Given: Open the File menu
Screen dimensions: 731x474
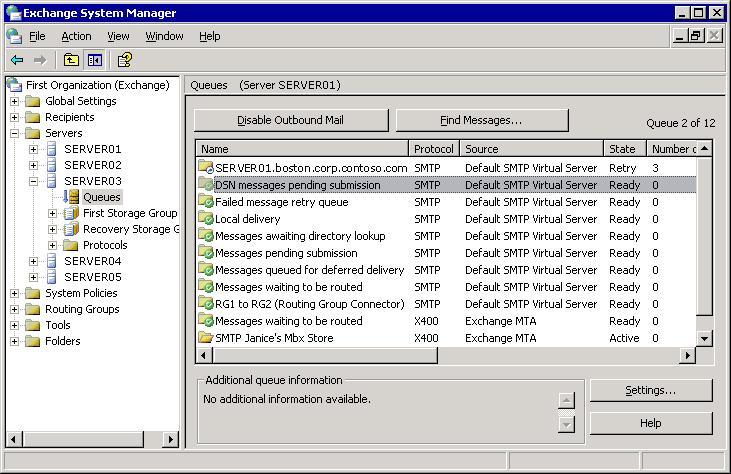Looking at the screenshot, I should point(37,36).
